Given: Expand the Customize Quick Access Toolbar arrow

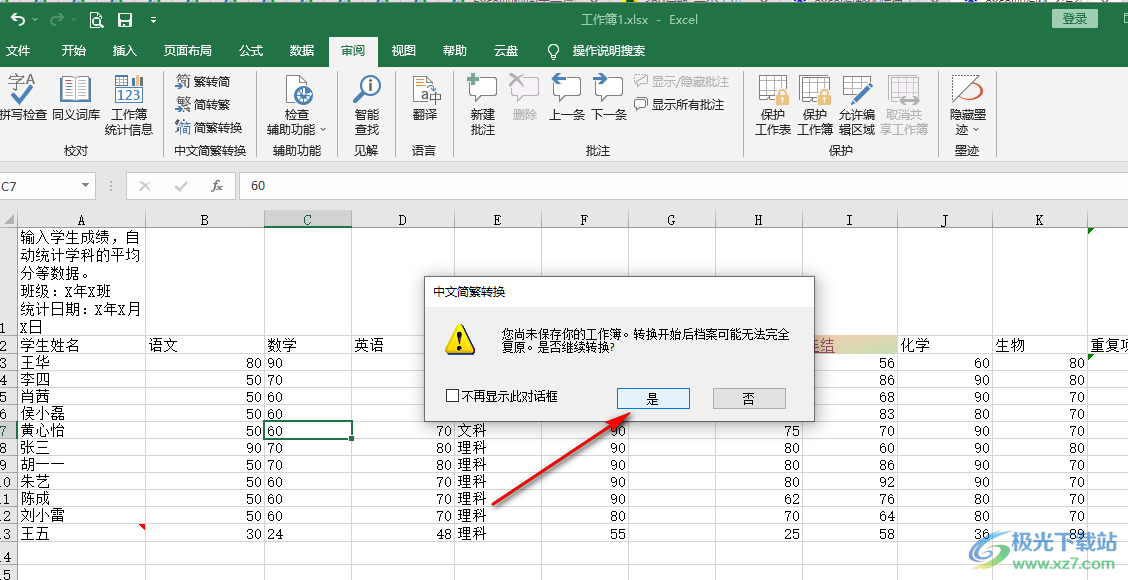Looking at the screenshot, I should point(153,20).
